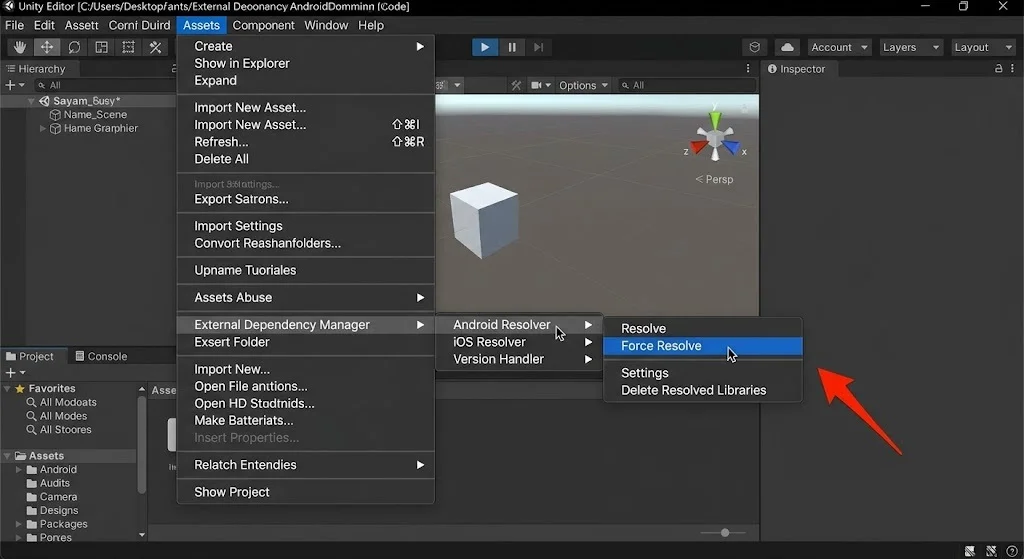This screenshot has width=1024, height=559.
Task: Adjust the asset thumbnail size slider
Action: click(x=724, y=533)
